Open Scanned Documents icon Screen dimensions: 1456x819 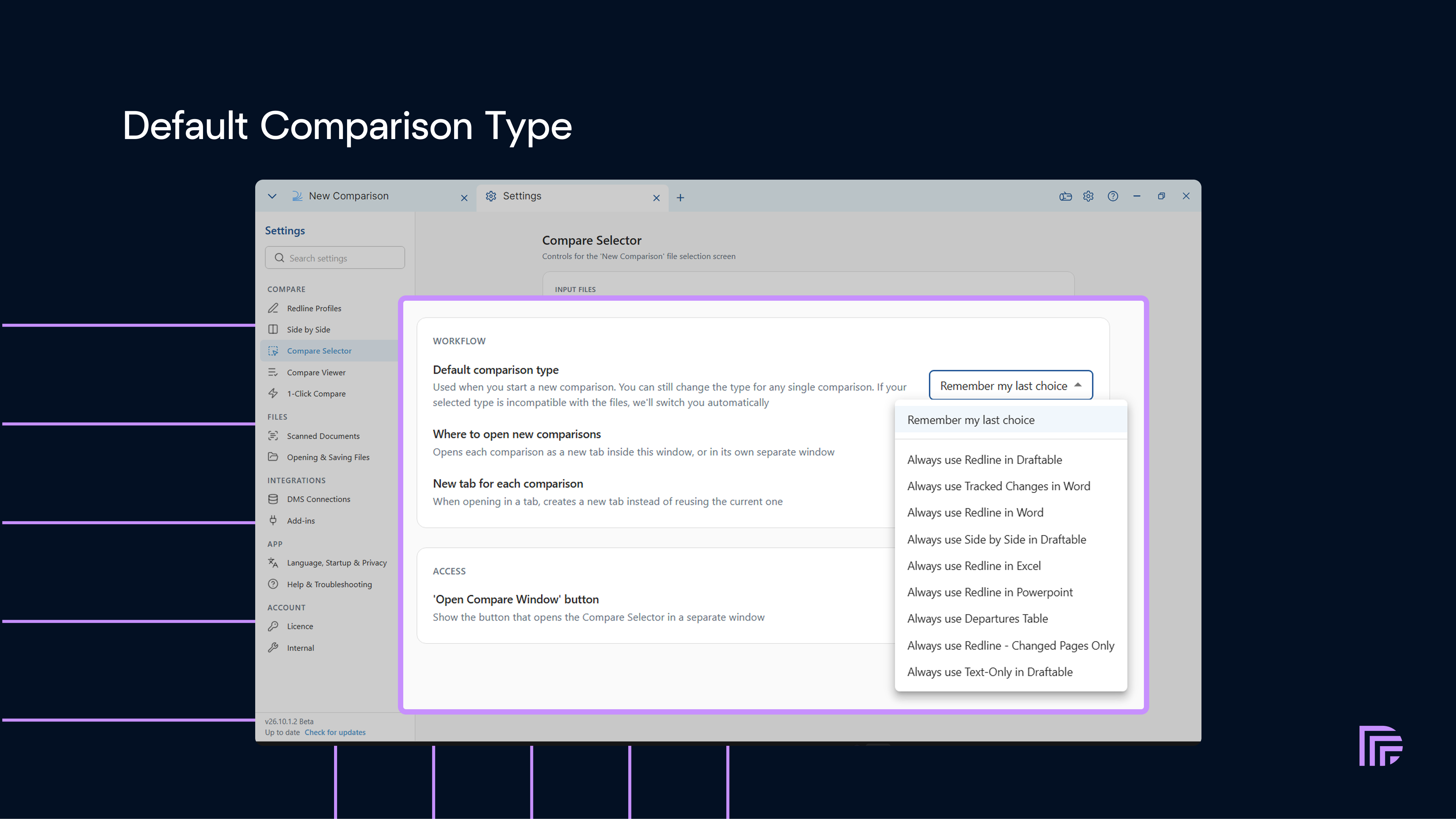point(273,435)
